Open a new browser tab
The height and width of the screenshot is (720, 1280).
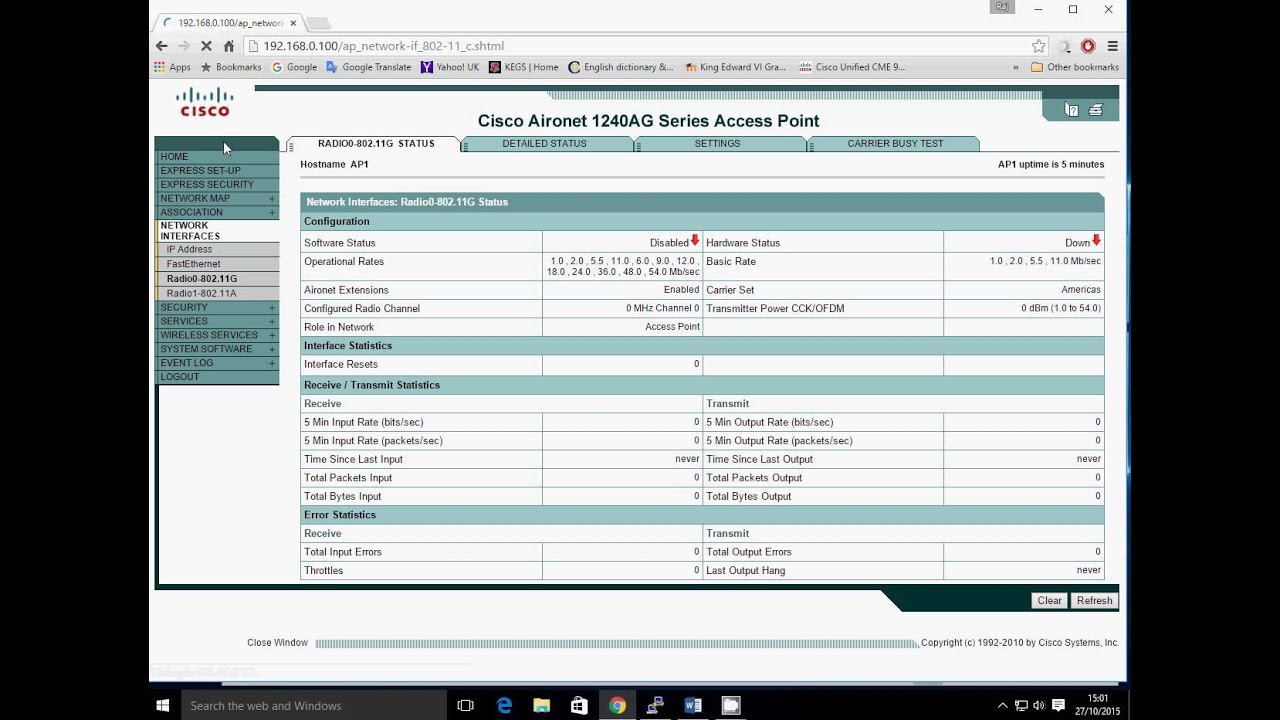tap(318, 22)
